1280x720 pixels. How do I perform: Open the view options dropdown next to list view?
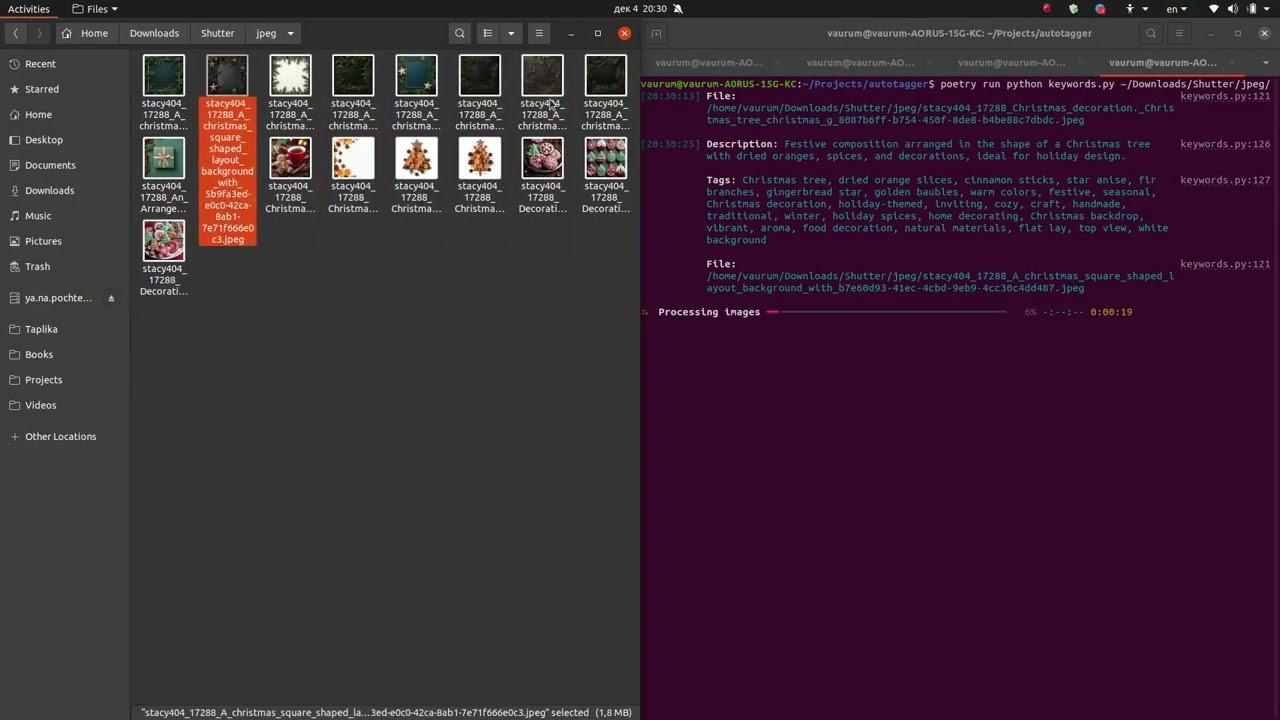(x=511, y=33)
